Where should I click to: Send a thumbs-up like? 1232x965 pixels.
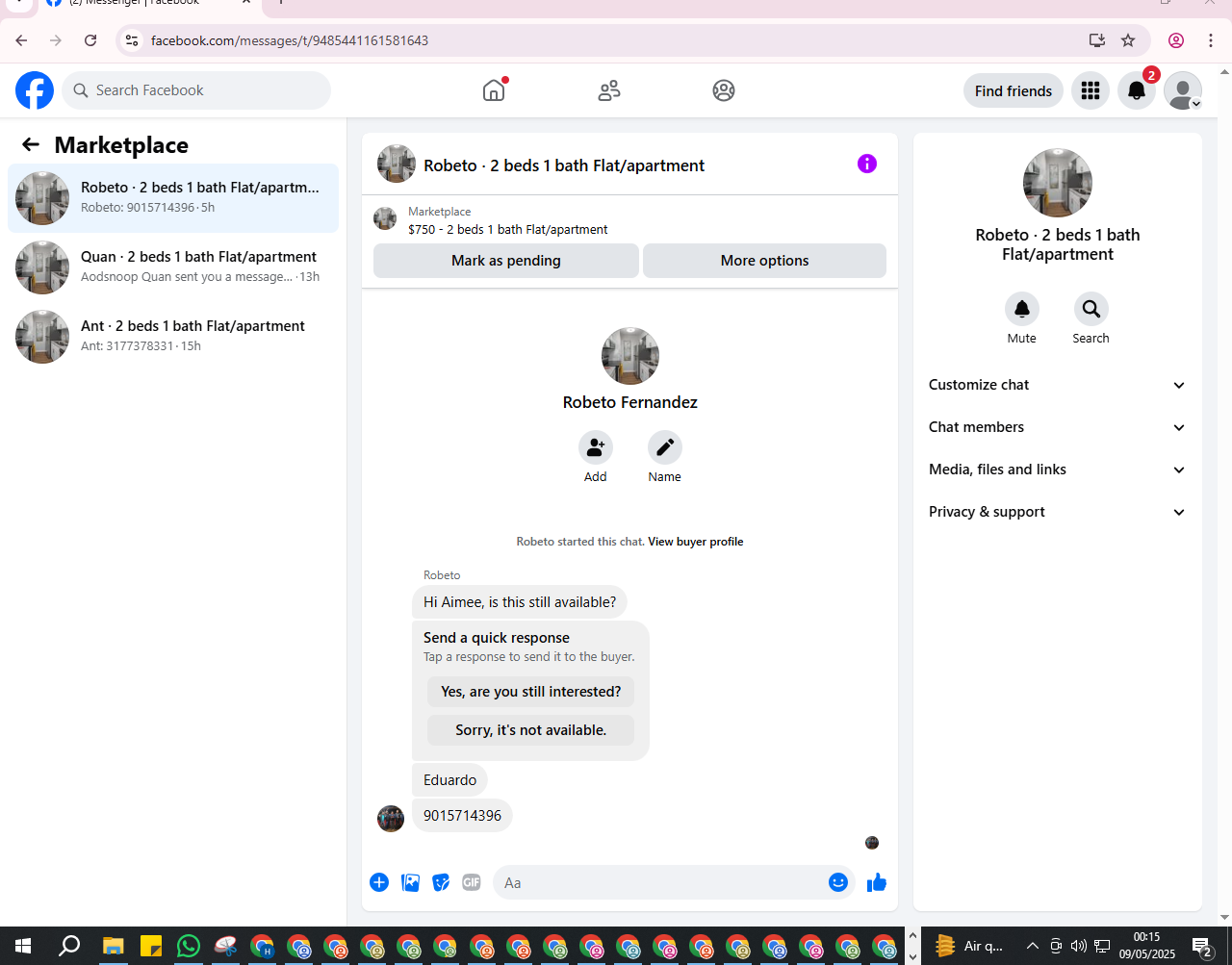(x=877, y=882)
